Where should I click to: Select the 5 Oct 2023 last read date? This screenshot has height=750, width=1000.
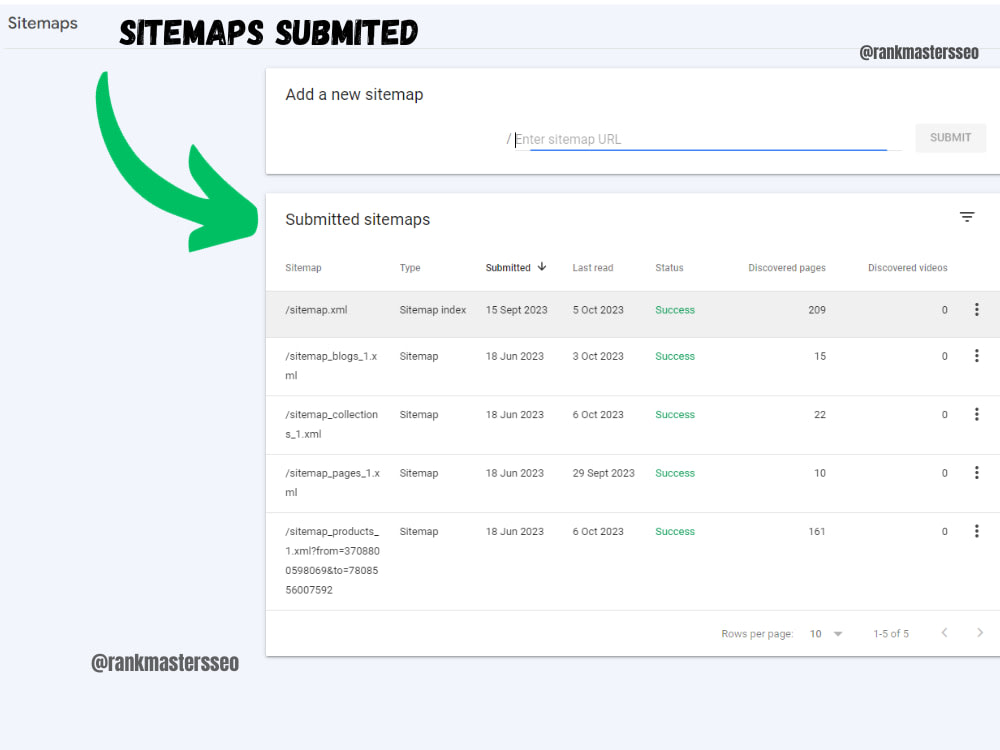click(598, 310)
